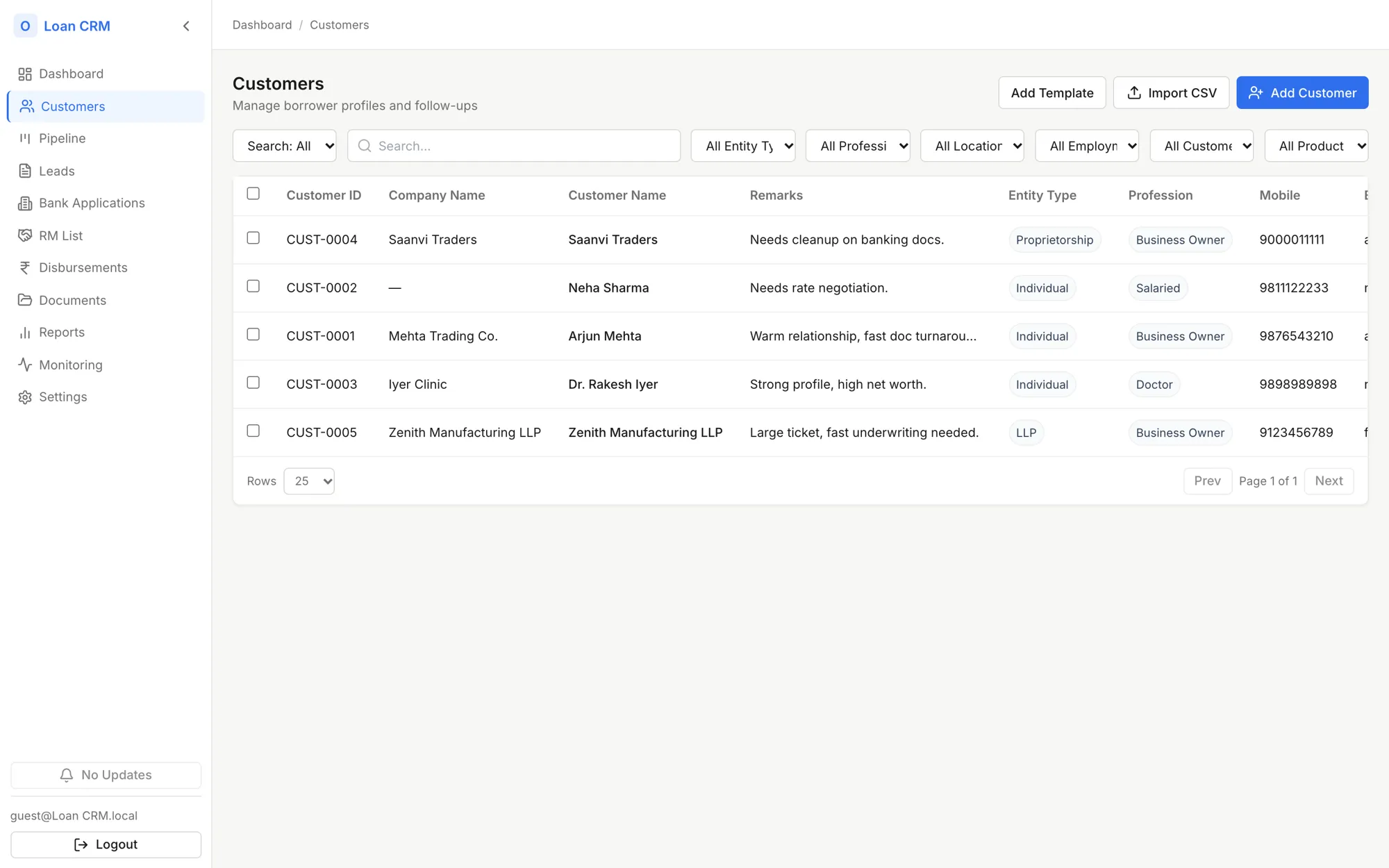The width and height of the screenshot is (1389, 868).
Task: Open the All Product filter dropdown
Action: (1316, 146)
